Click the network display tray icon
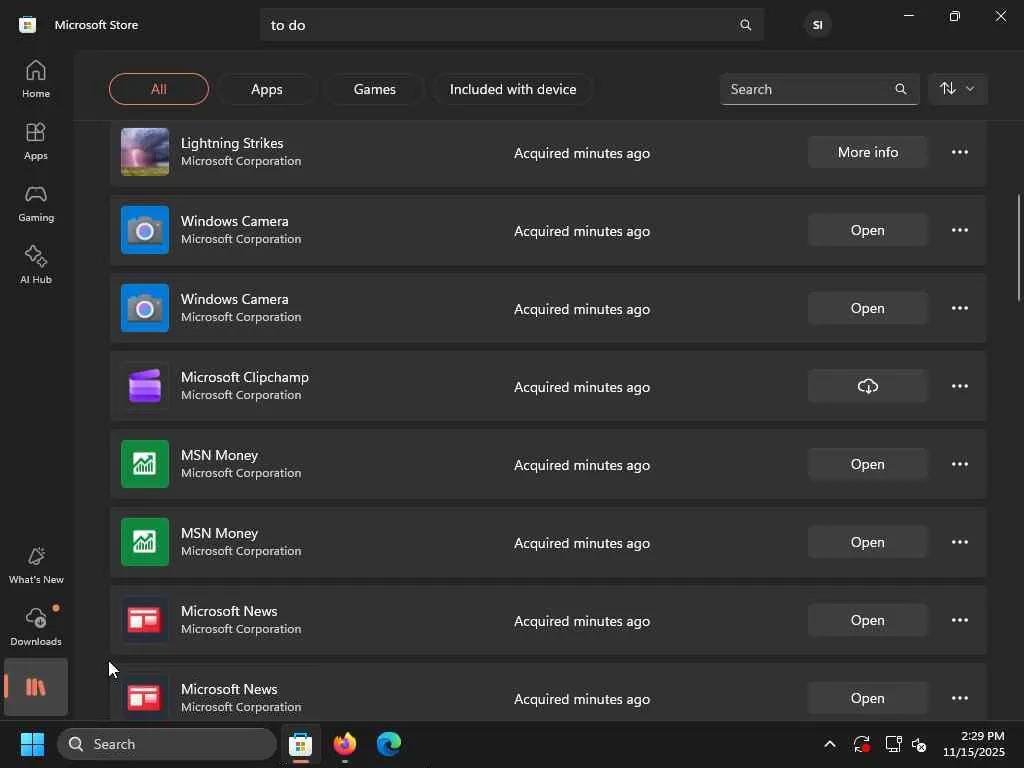The width and height of the screenshot is (1024, 768). (x=893, y=744)
